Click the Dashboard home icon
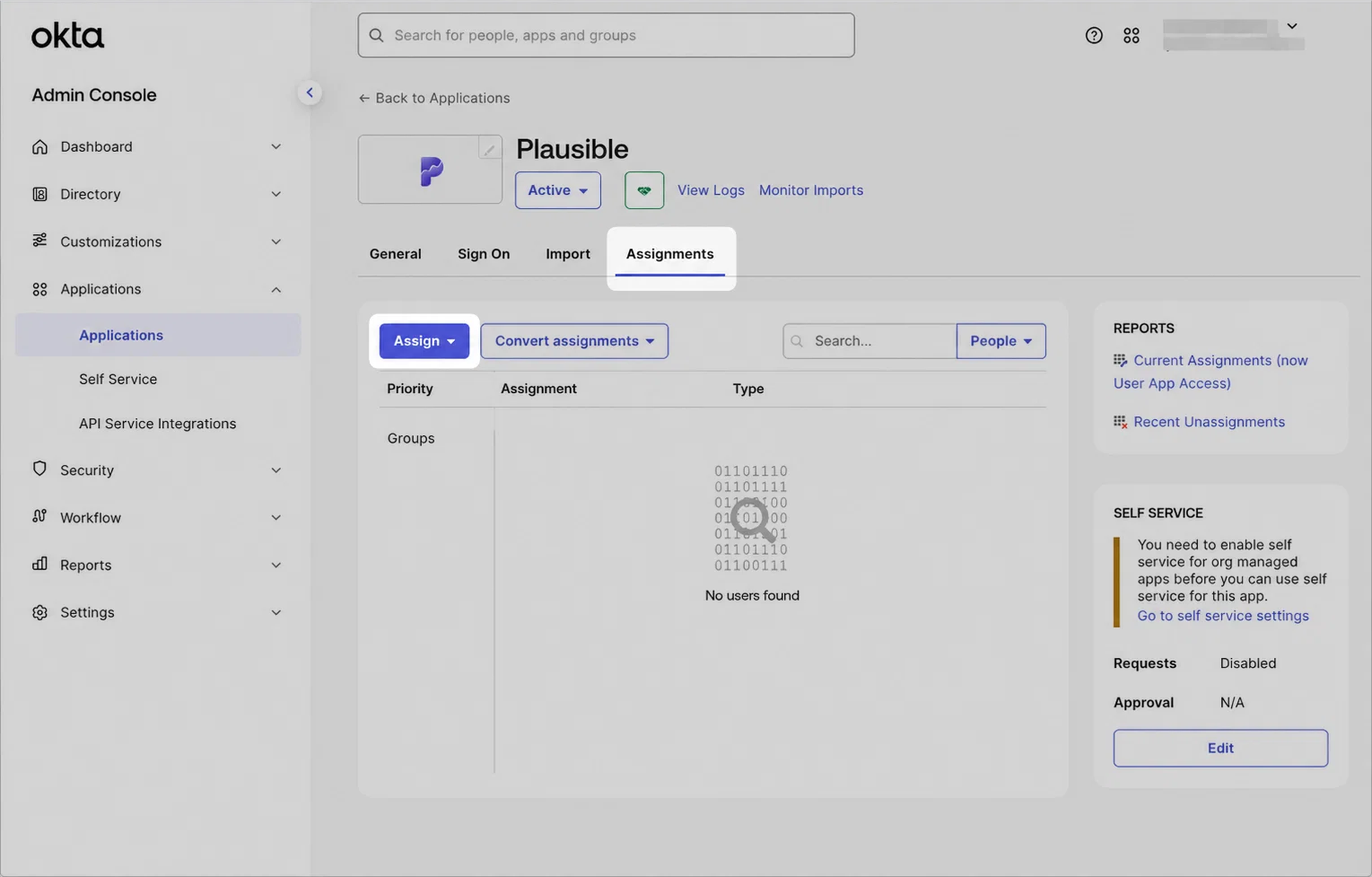The image size is (1372, 877). click(39, 146)
